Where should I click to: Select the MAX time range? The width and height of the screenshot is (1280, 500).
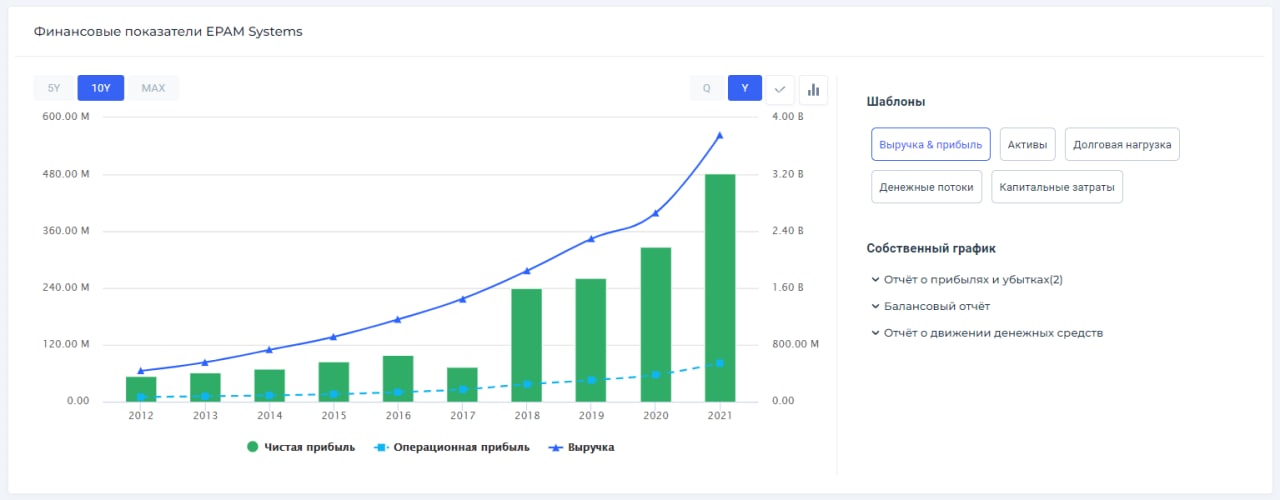[x=153, y=88]
